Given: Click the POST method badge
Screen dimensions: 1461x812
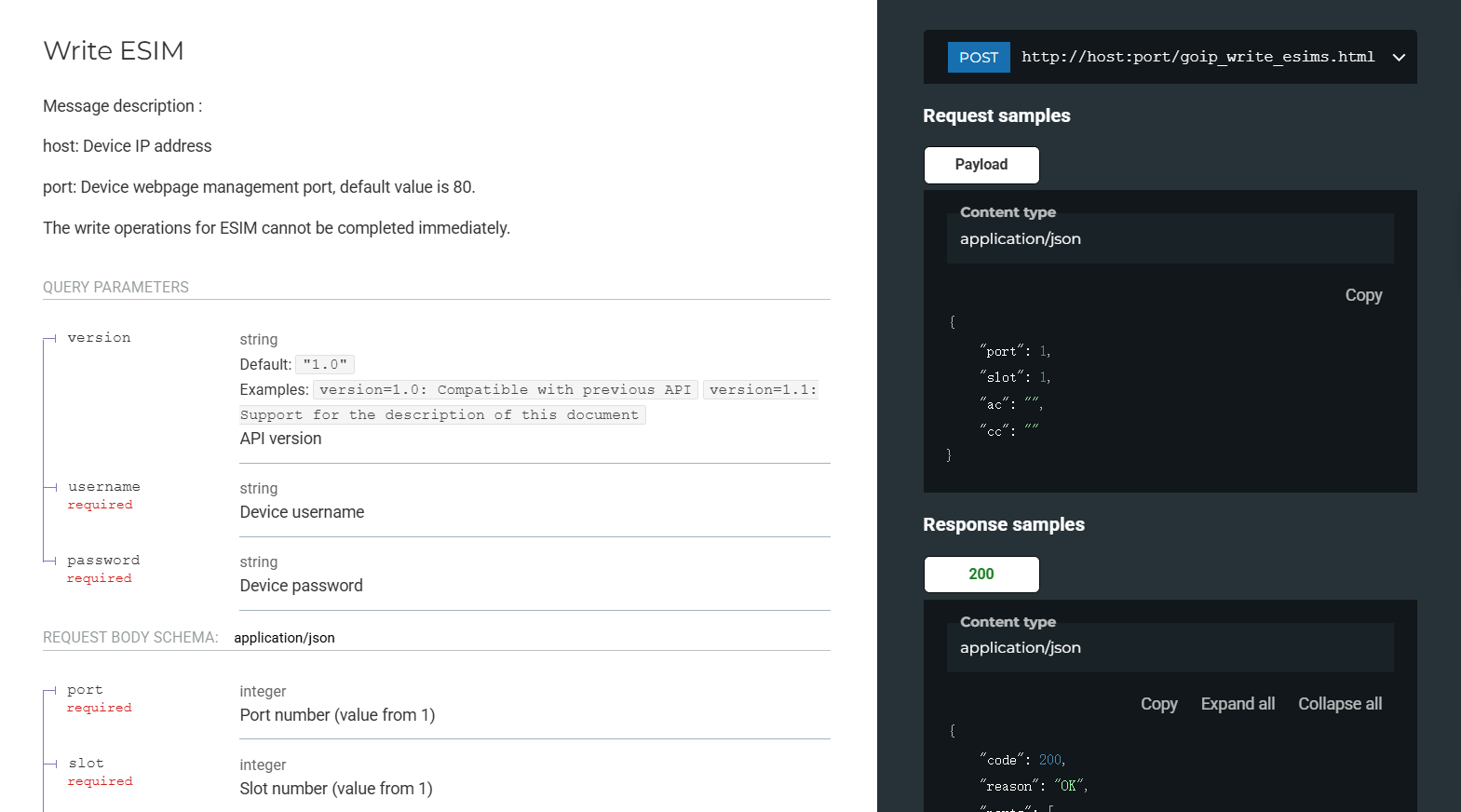Looking at the screenshot, I should point(978,58).
